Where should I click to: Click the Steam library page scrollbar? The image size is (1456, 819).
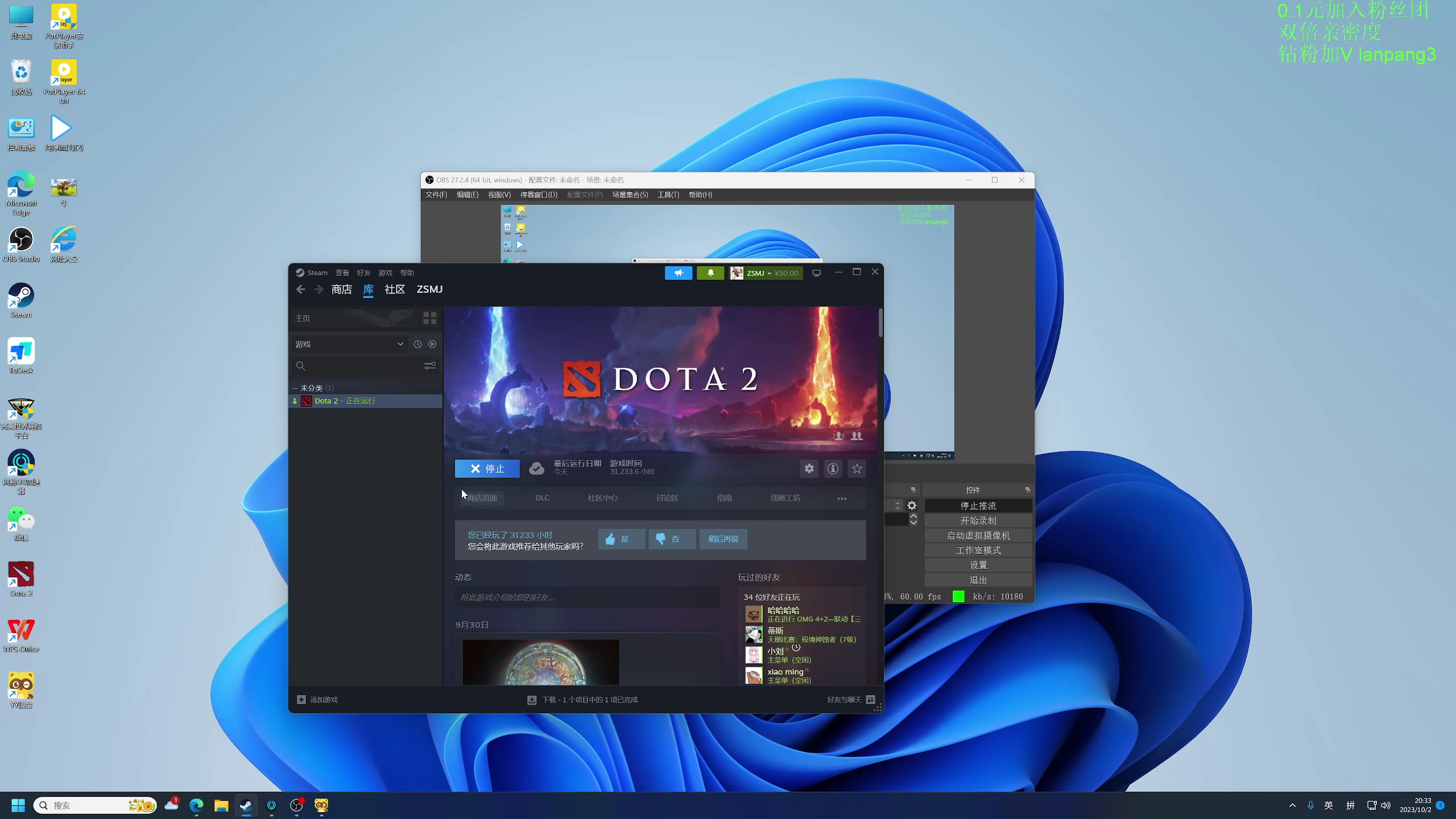click(x=880, y=322)
